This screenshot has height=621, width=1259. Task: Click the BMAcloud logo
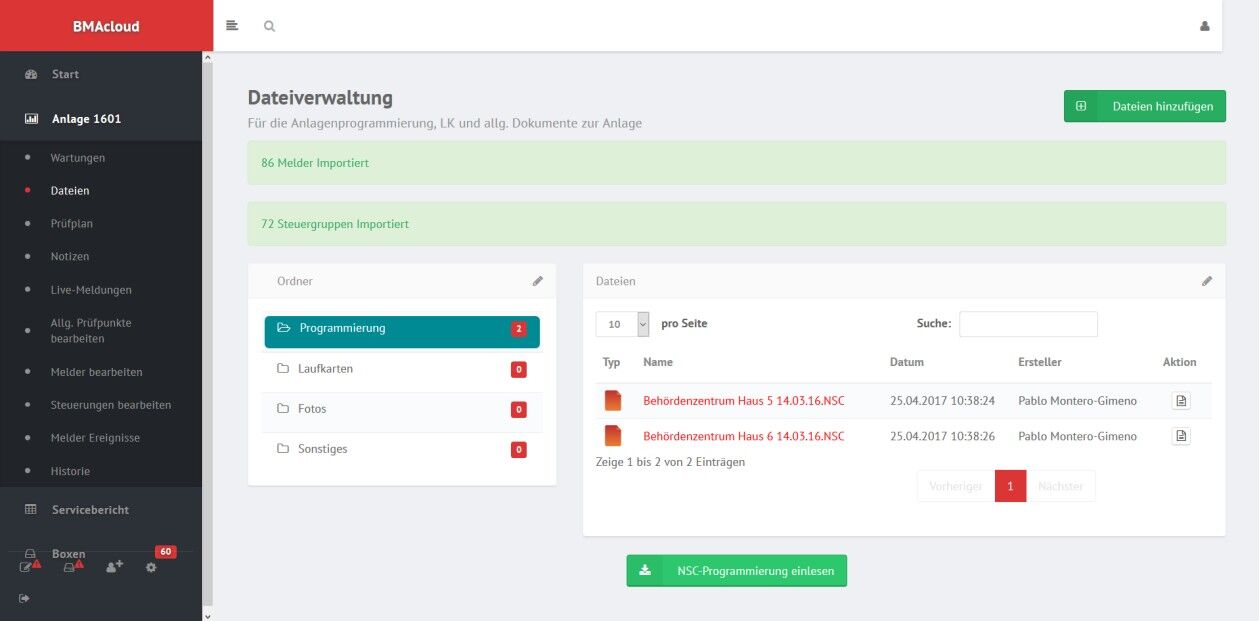coord(106,26)
